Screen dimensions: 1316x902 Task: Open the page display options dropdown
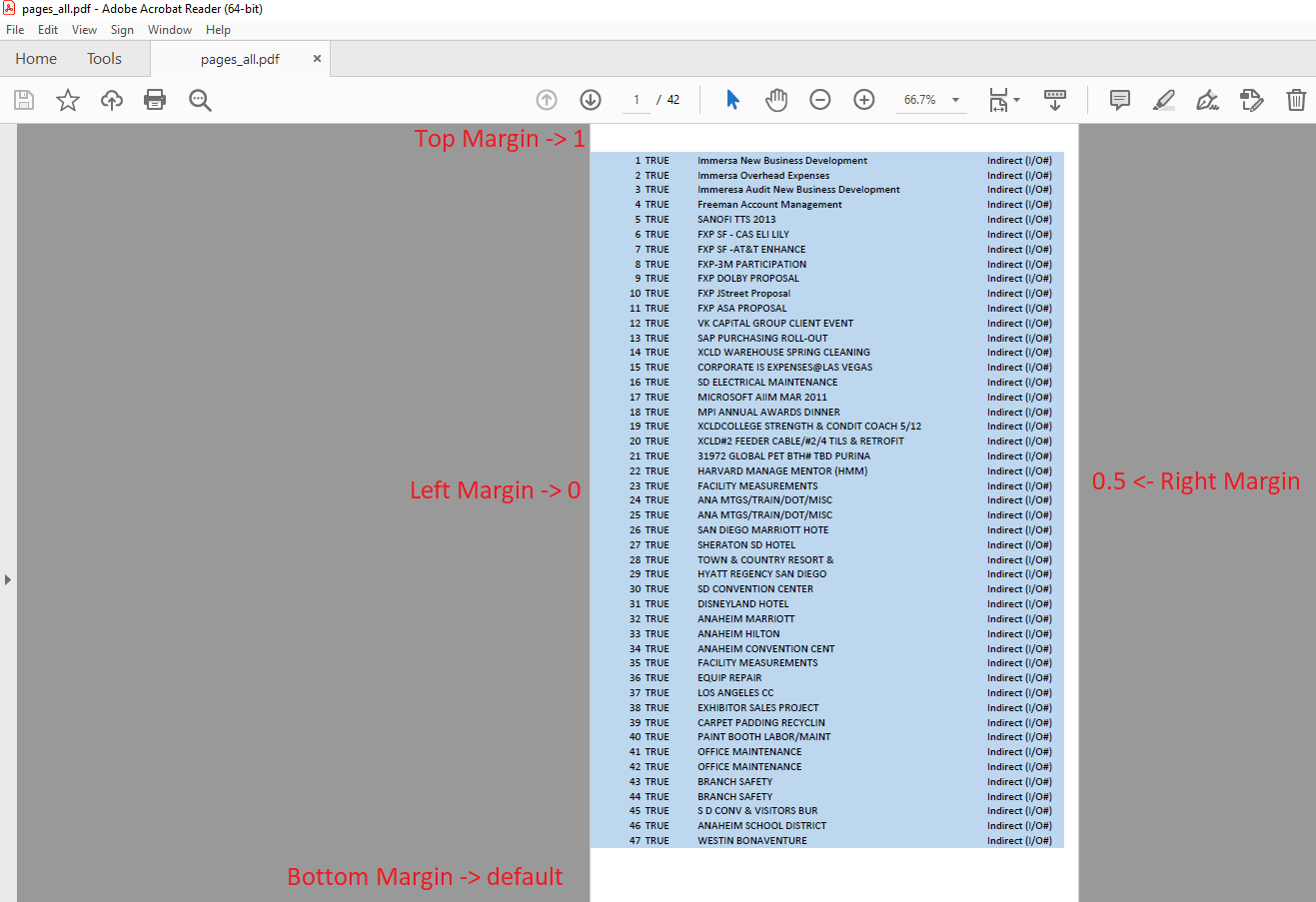(1004, 100)
